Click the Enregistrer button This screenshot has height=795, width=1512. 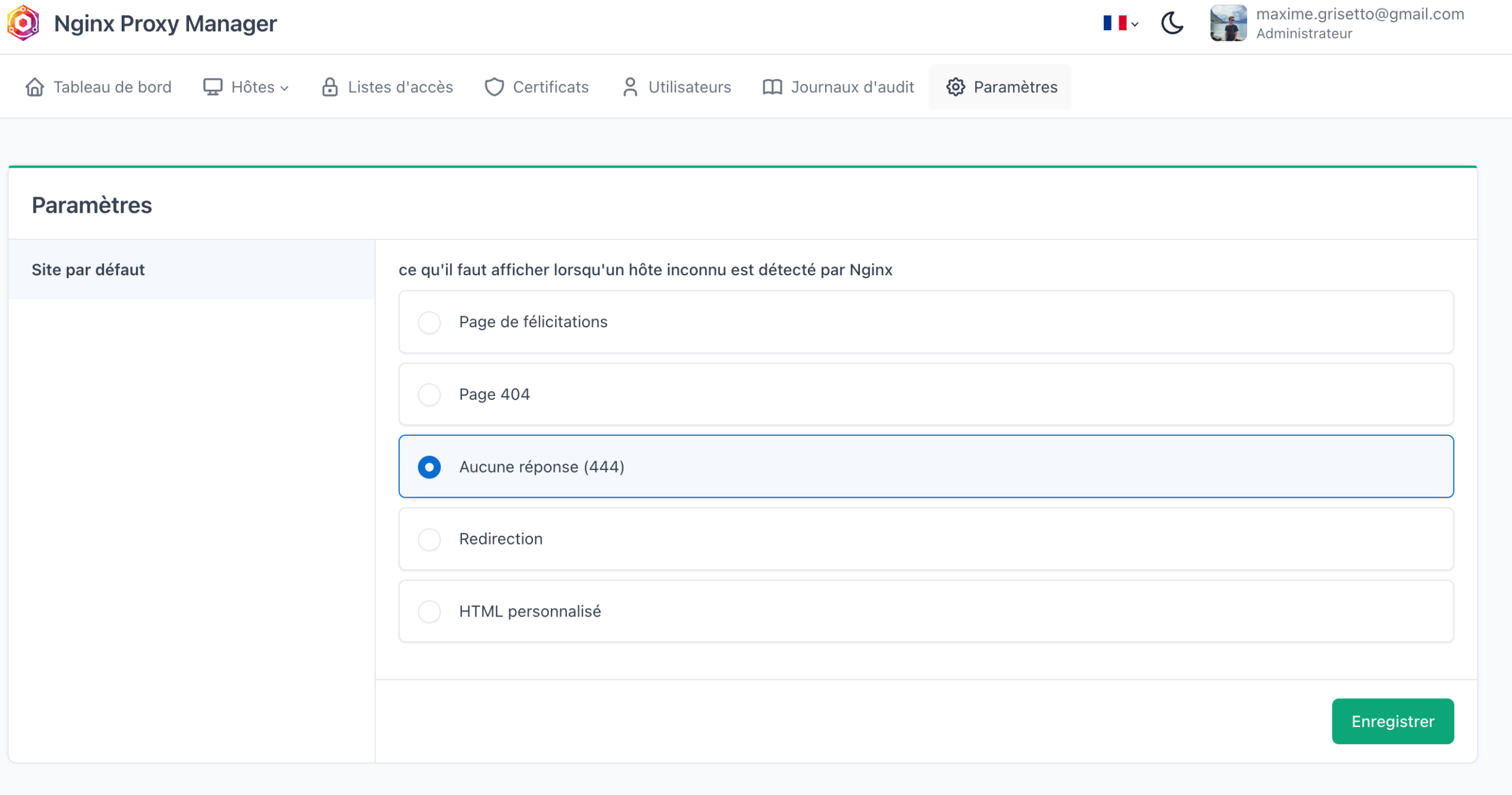click(1392, 721)
